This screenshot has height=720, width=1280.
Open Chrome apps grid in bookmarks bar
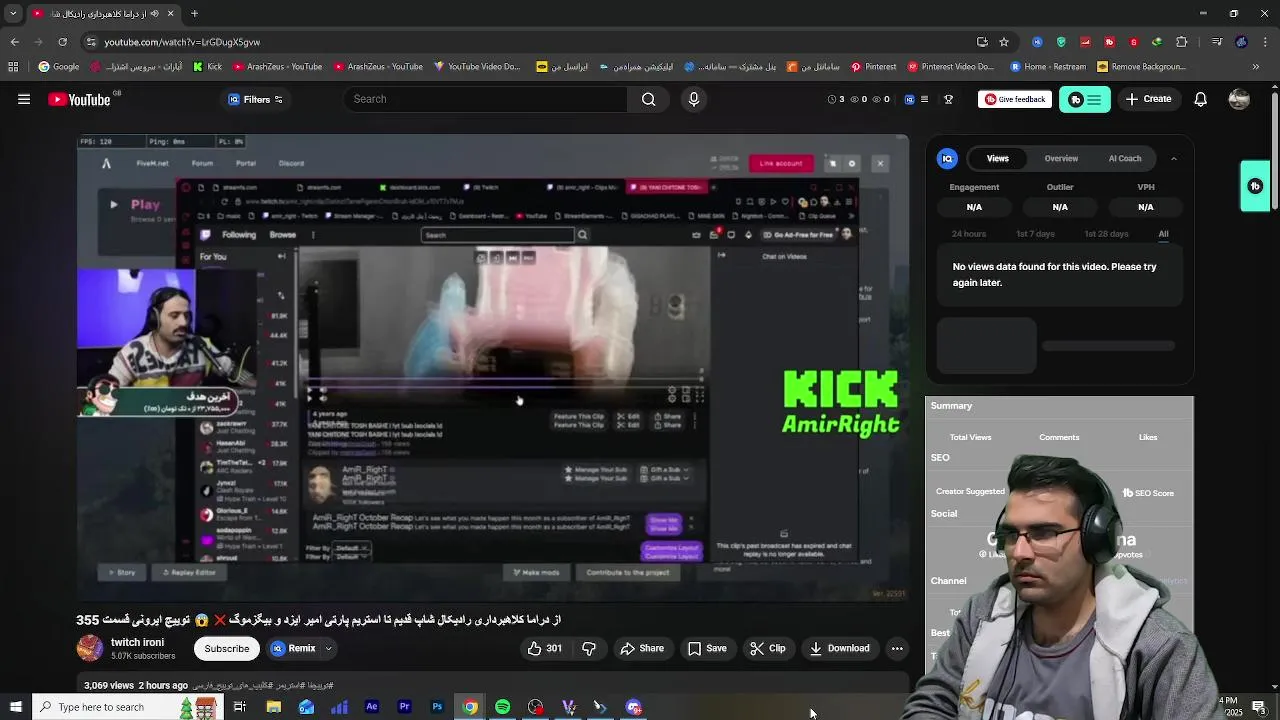(x=12, y=67)
